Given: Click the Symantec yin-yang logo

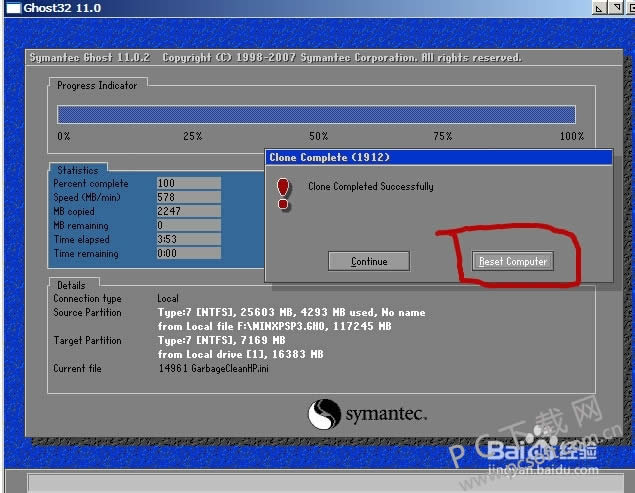Looking at the screenshot, I should click(325, 414).
